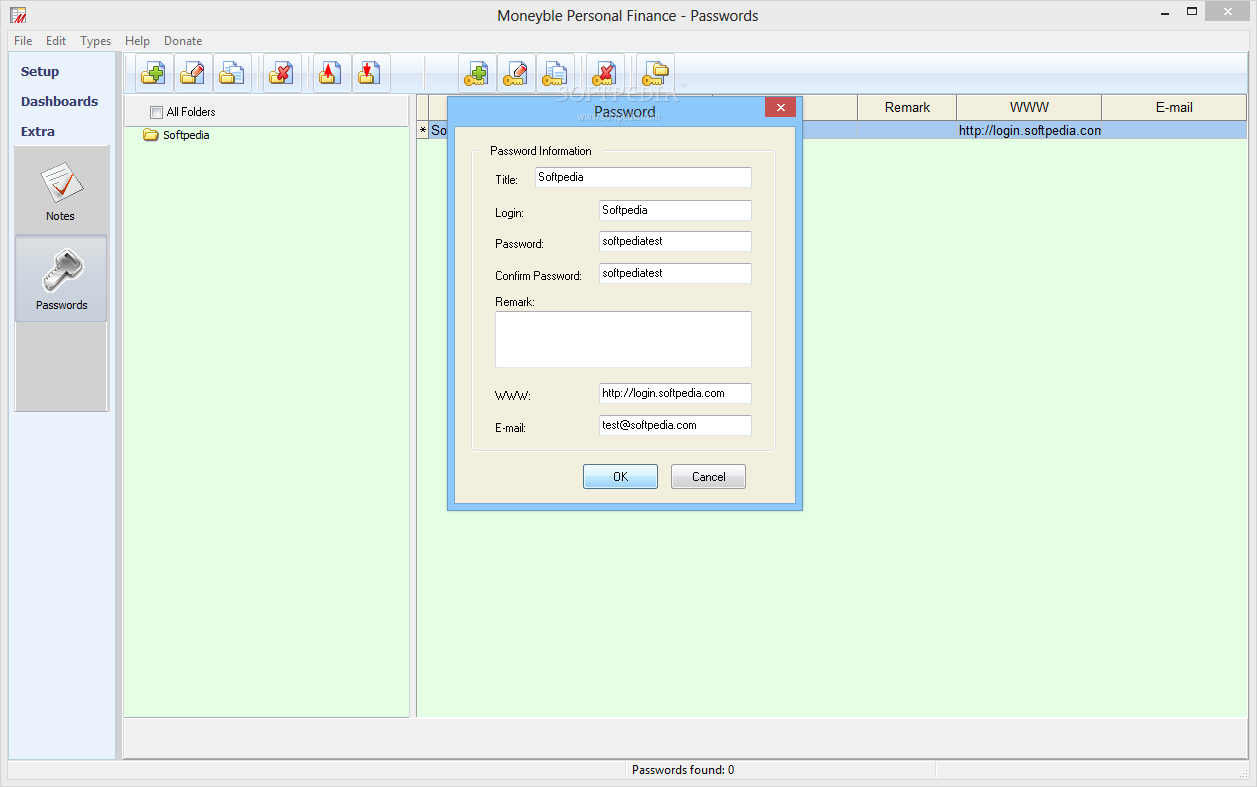Image resolution: width=1257 pixels, height=787 pixels.
Task: Click the Passwords found: 0 status text
Action: [x=683, y=770]
